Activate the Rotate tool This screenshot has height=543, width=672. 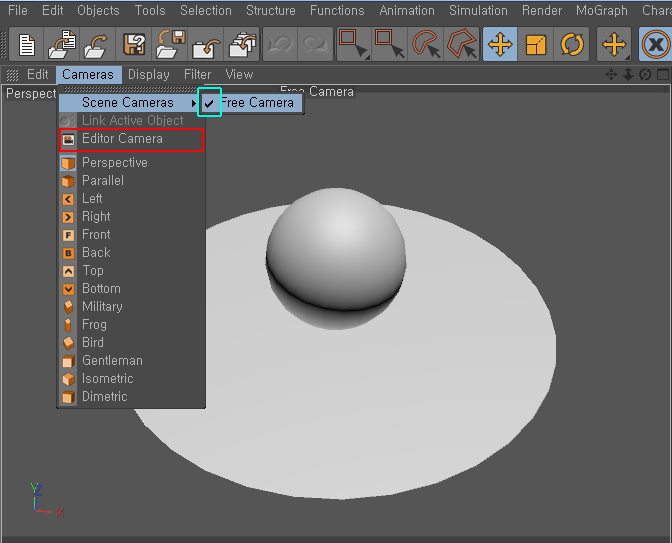[x=572, y=45]
